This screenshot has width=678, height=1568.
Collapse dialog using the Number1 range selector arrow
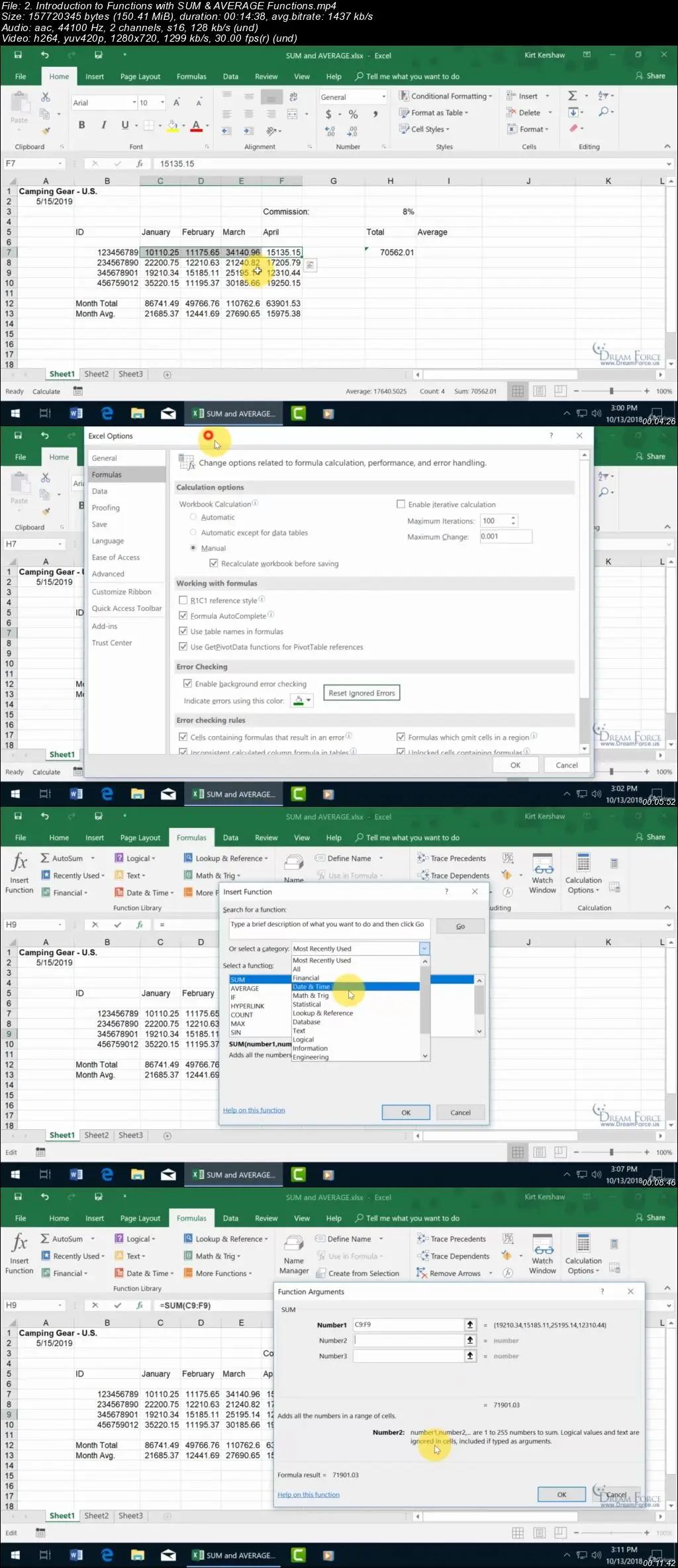point(470,1324)
